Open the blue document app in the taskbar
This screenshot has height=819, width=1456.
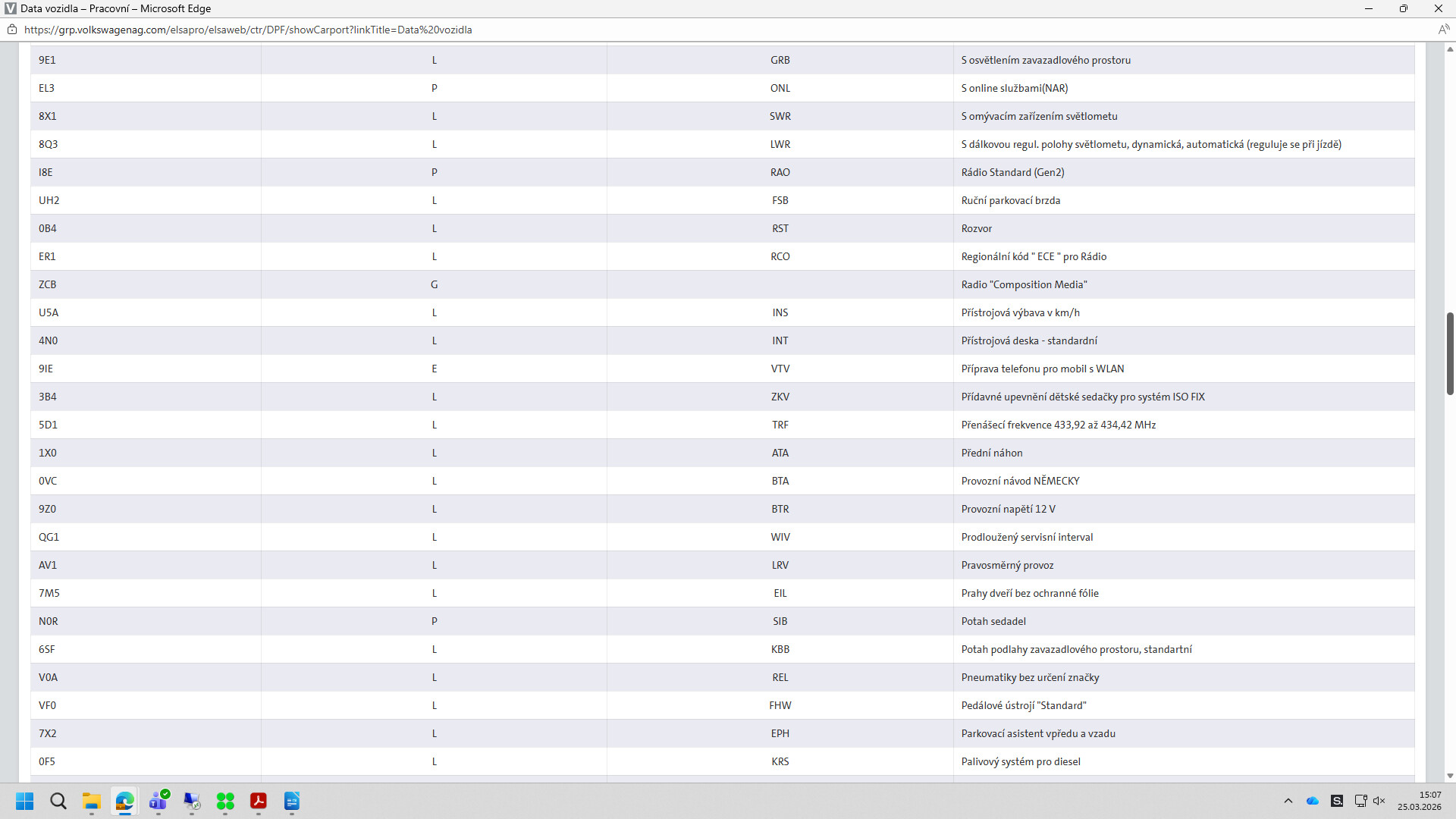tap(292, 801)
